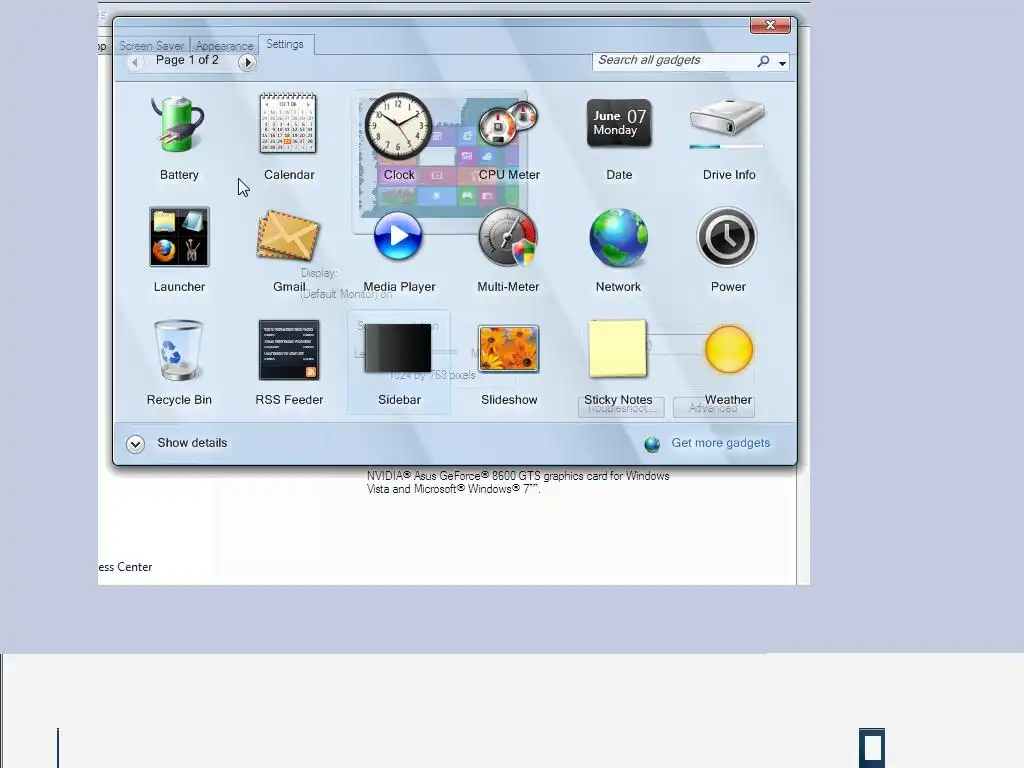Go to next gadget page
1024x768 pixels.
coord(247,62)
